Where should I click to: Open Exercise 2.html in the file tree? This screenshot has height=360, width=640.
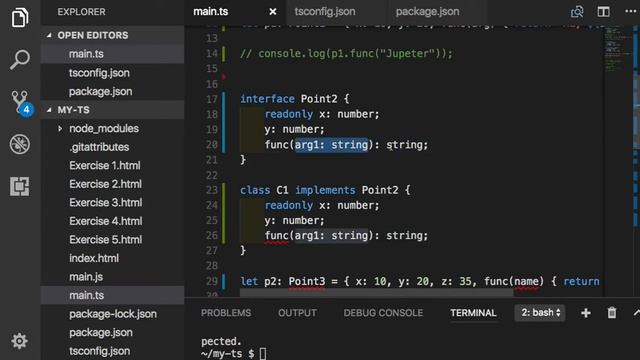pyautogui.click(x=112, y=184)
